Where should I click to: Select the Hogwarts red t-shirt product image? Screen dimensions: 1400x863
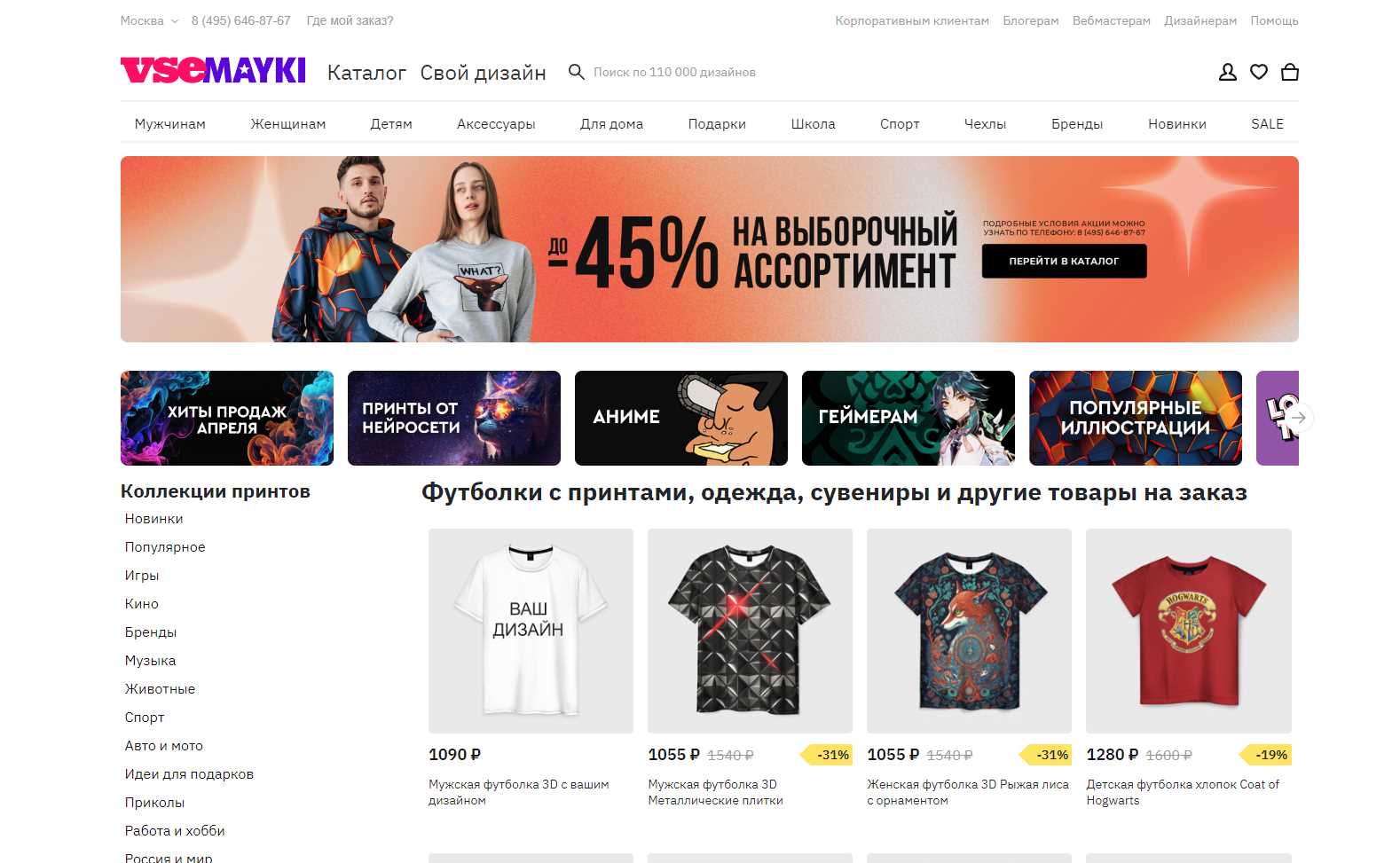click(x=1189, y=631)
